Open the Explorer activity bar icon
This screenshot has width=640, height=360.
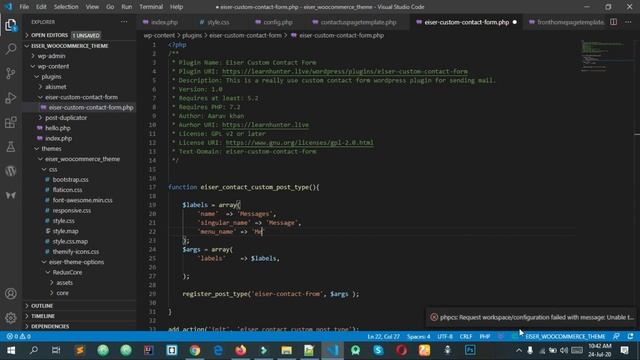coord(11,25)
